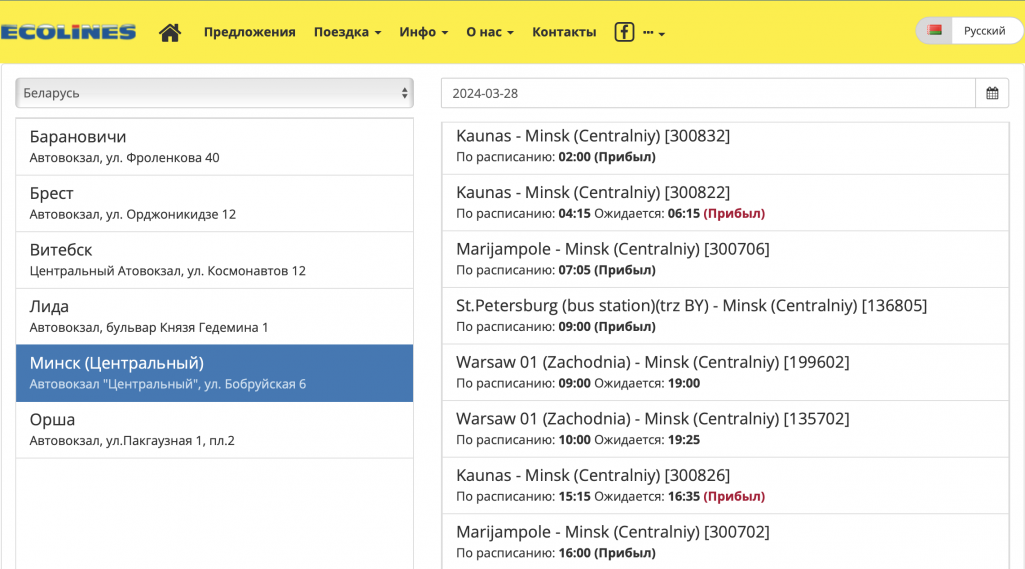Click the red Прибыл status at 16:35
Screen dimensions: 1025x569
(734, 496)
